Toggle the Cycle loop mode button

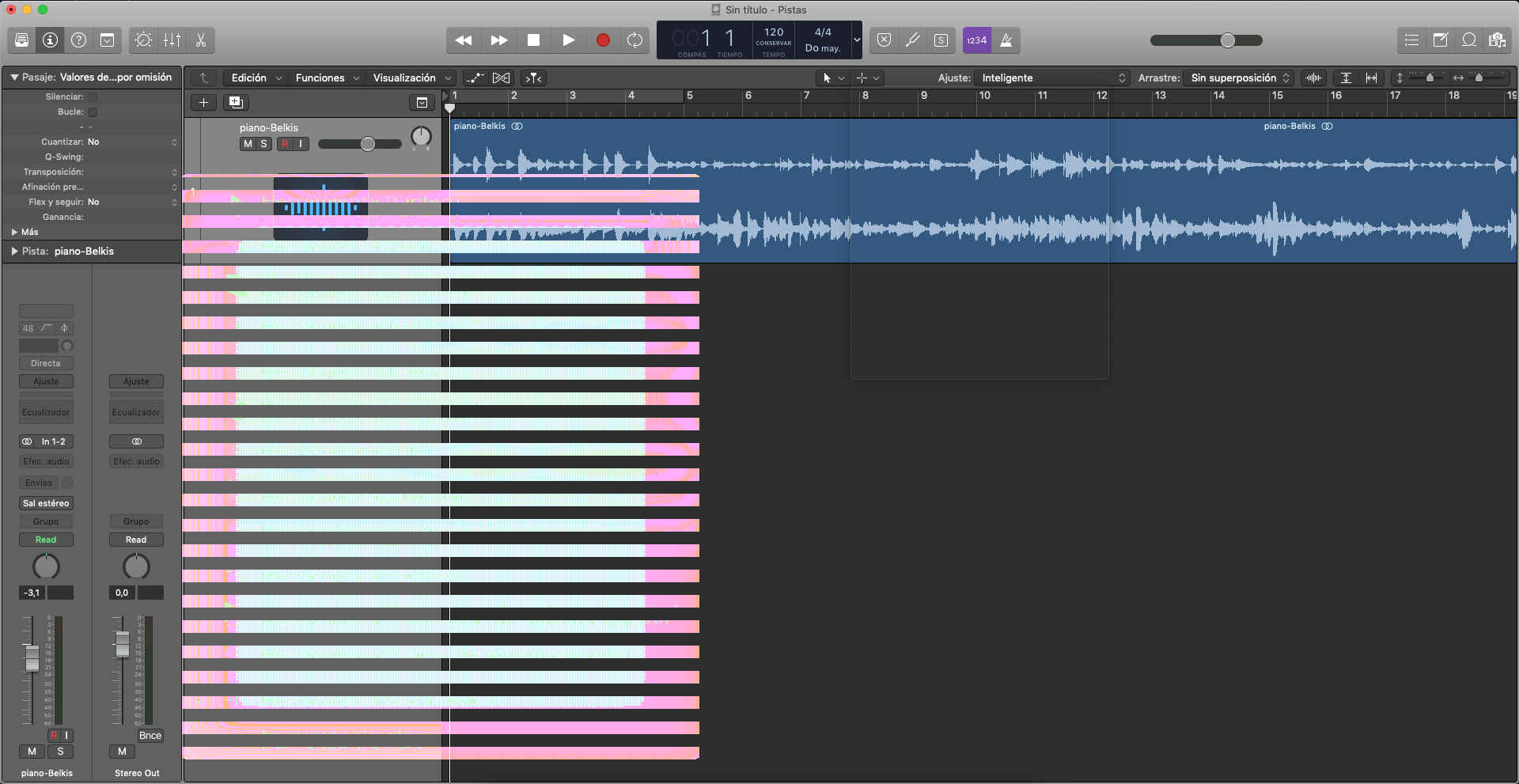pyautogui.click(x=634, y=40)
